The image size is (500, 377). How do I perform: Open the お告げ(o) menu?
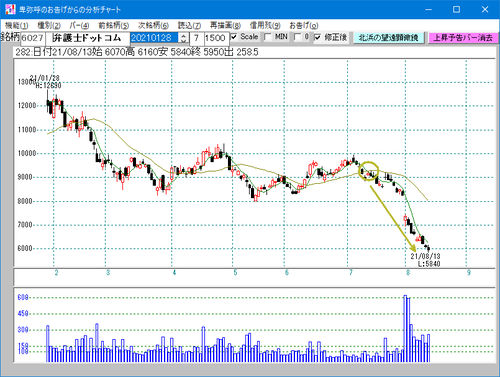click(x=304, y=25)
